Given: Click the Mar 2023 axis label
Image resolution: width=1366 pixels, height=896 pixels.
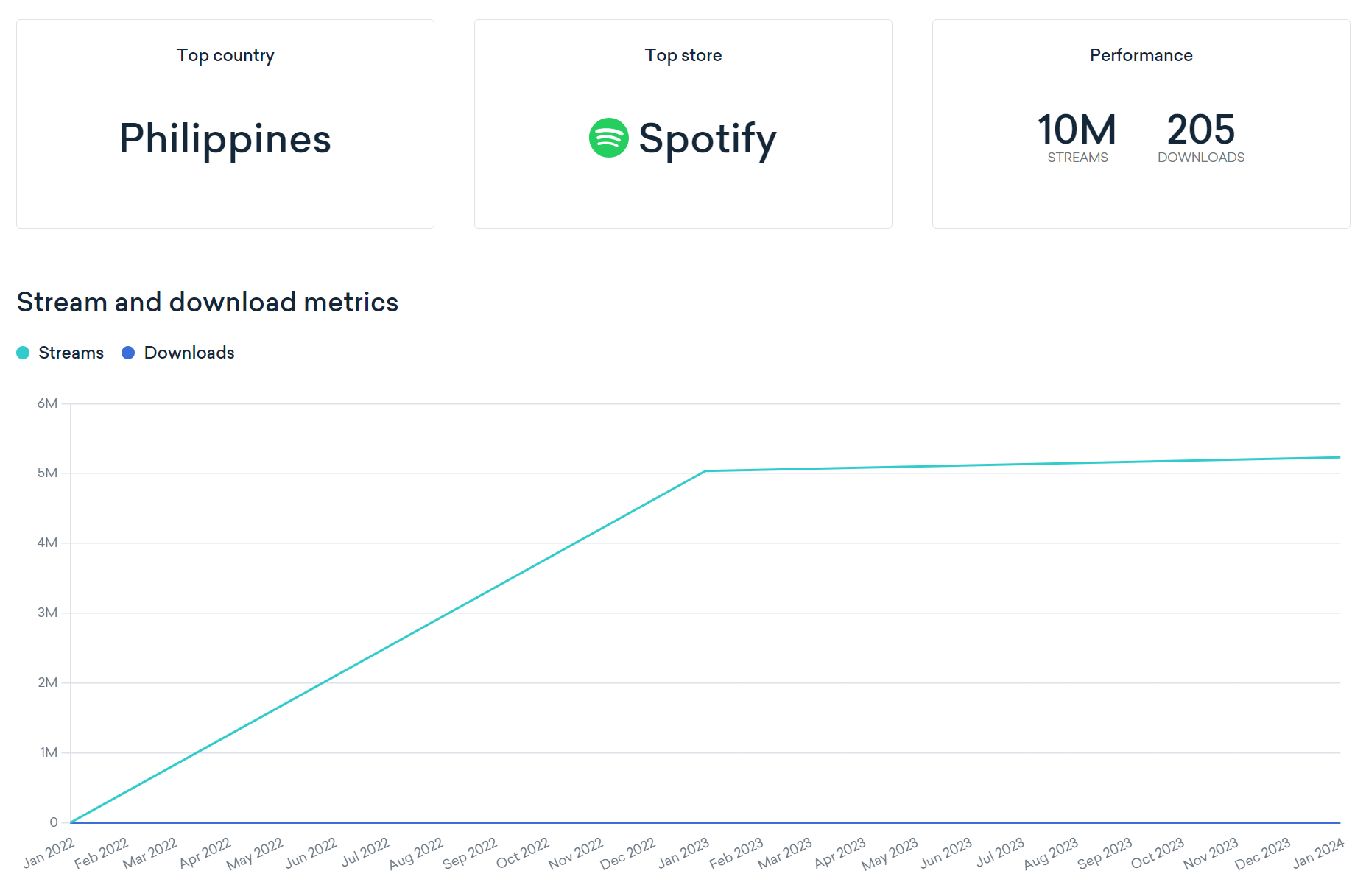Looking at the screenshot, I should click(x=785, y=853).
